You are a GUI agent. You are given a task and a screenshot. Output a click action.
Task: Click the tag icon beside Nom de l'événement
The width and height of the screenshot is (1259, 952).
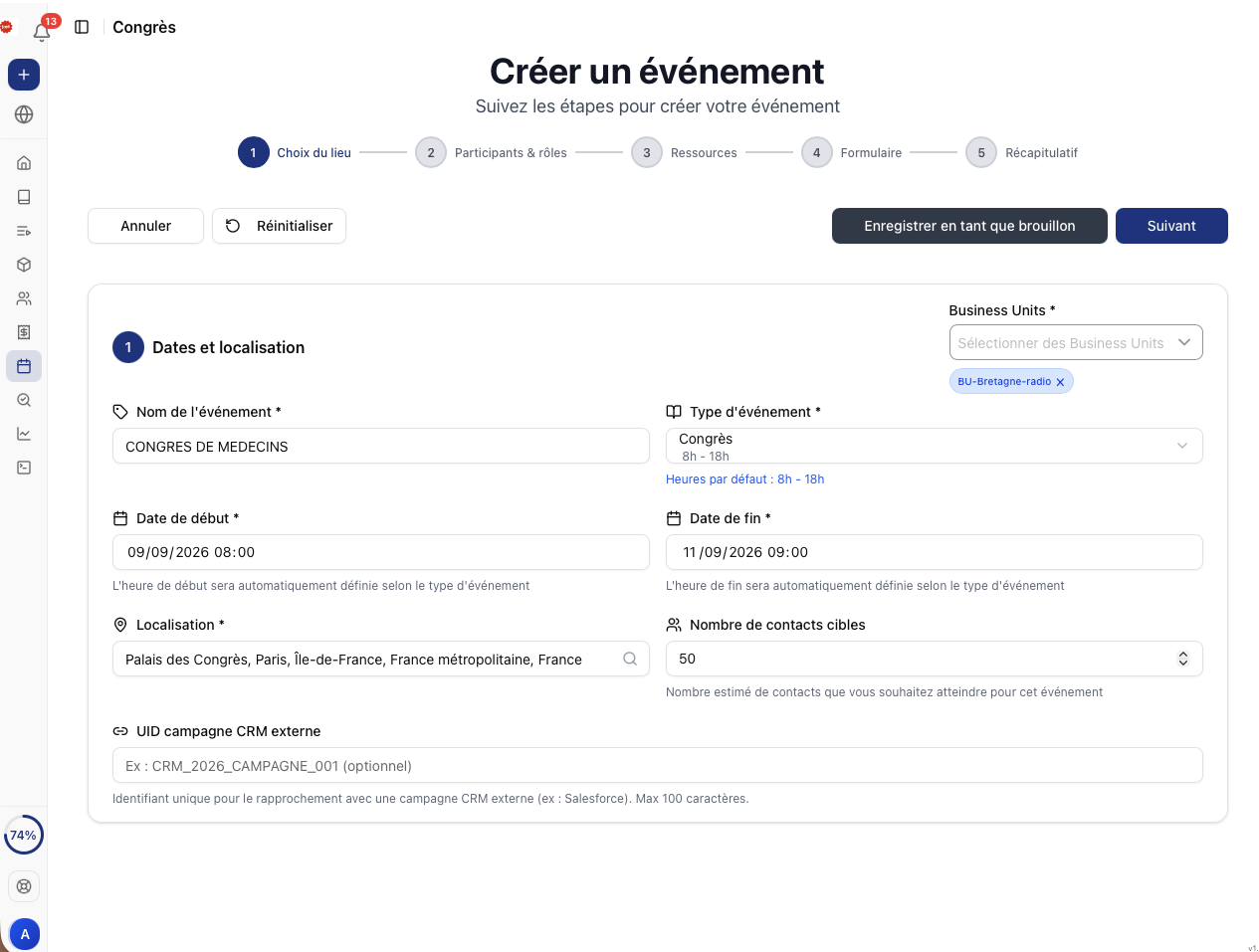(x=120, y=412)
